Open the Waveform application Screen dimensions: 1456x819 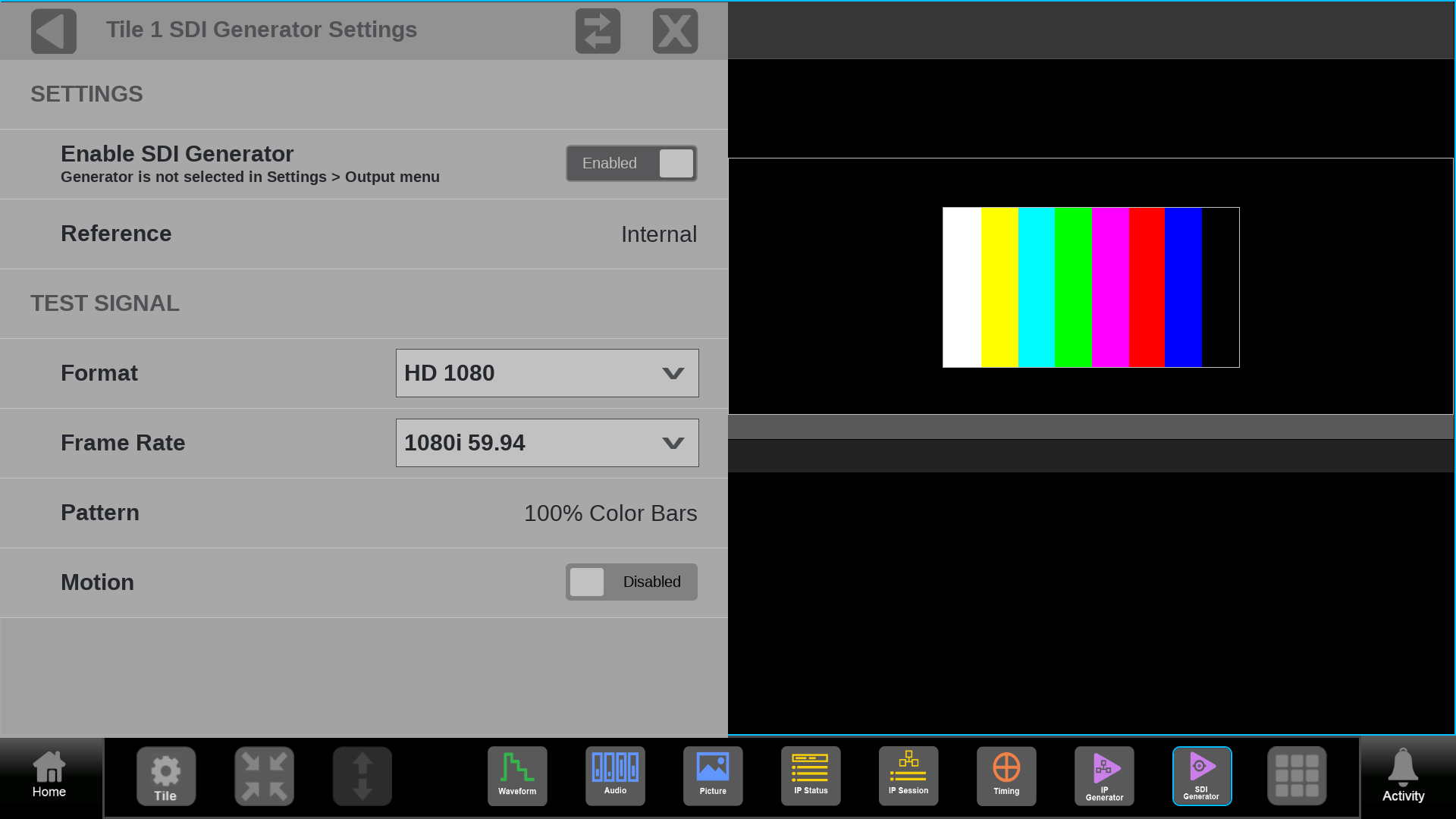(517, 775)
